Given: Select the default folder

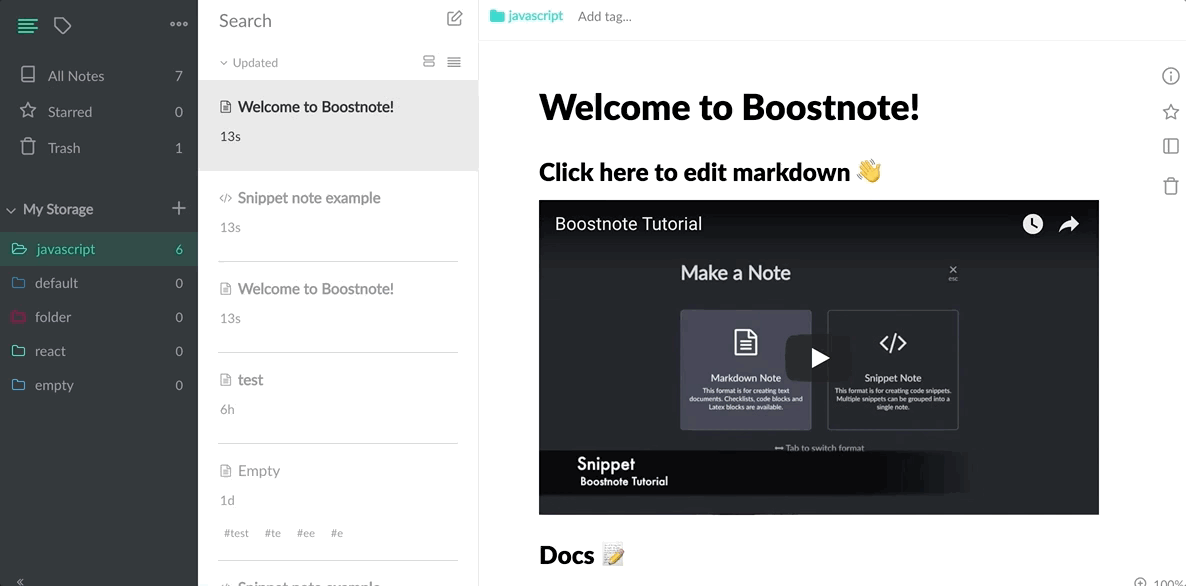Looking at the screenshot, I should pyautogui.click(x=98, y=284).
